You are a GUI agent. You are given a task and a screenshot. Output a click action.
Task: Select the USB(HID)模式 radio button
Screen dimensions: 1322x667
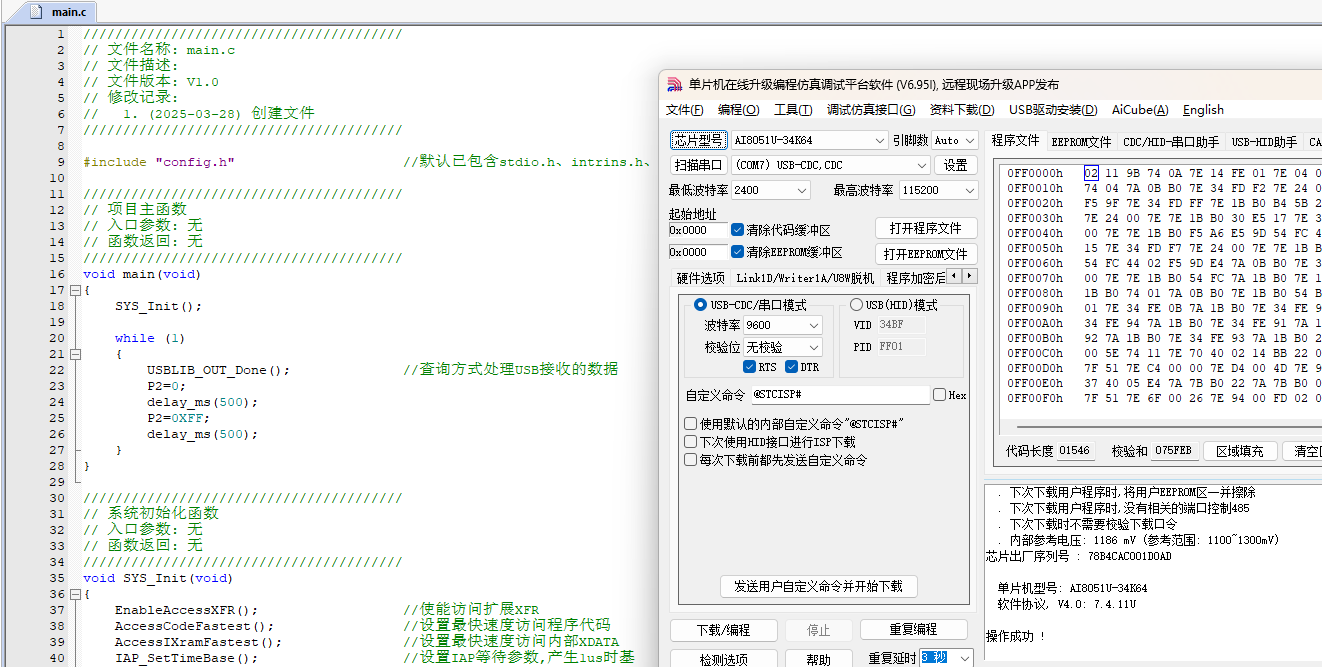(x=856, y=305)
